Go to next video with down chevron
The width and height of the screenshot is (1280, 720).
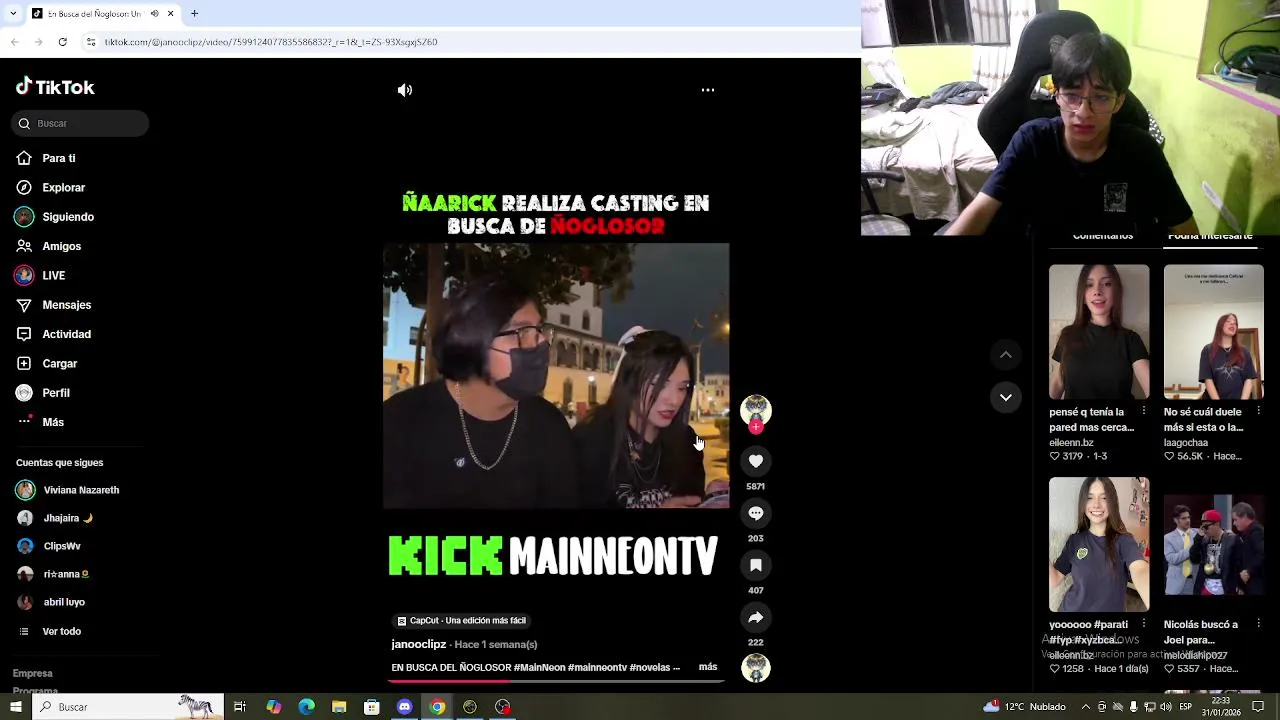pyautogui.click(x=1006, y=397)
